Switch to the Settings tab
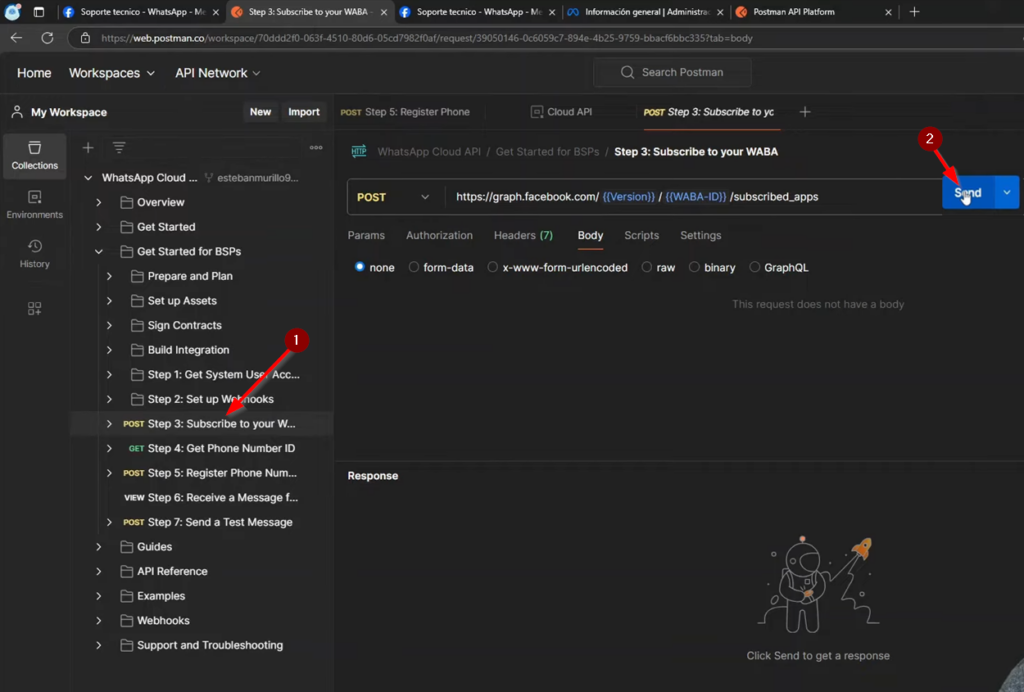1024x692 pixels. click(x=701, y=235)
